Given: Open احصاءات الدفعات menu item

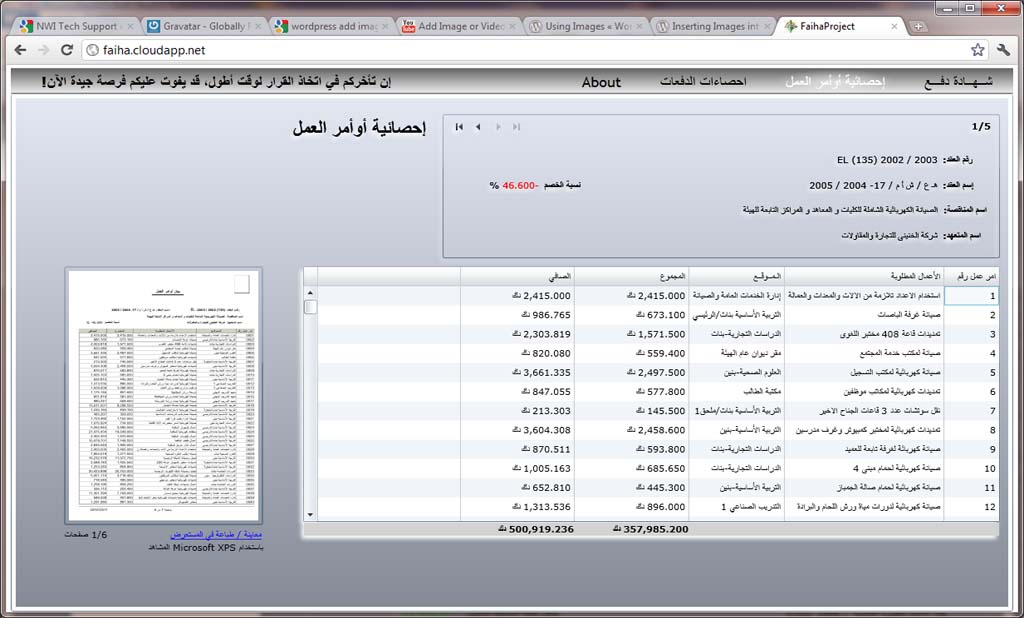Looking at the screenshot, I should 703,82.
